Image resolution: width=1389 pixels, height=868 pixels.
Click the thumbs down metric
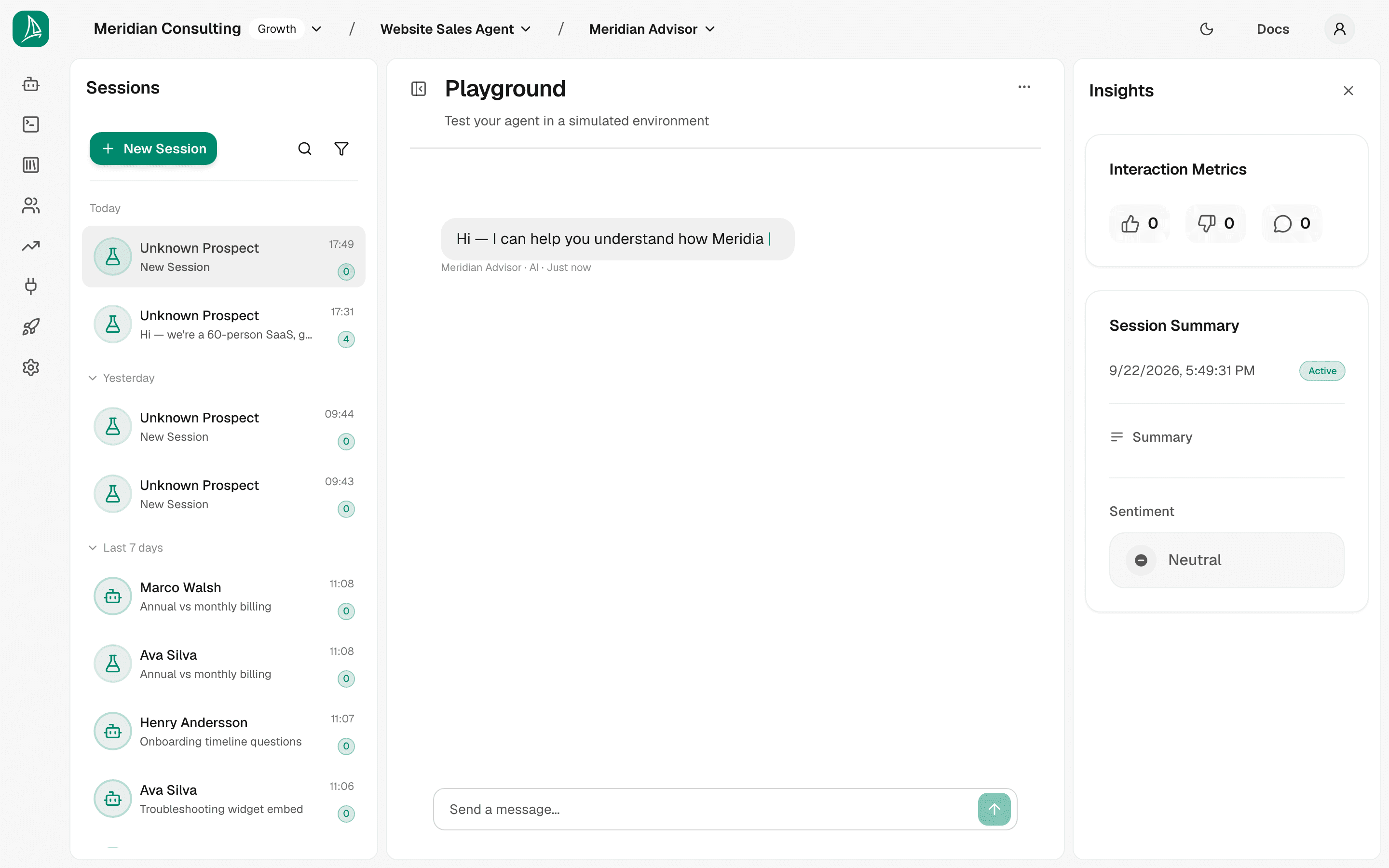click(x=1216, y=223)
